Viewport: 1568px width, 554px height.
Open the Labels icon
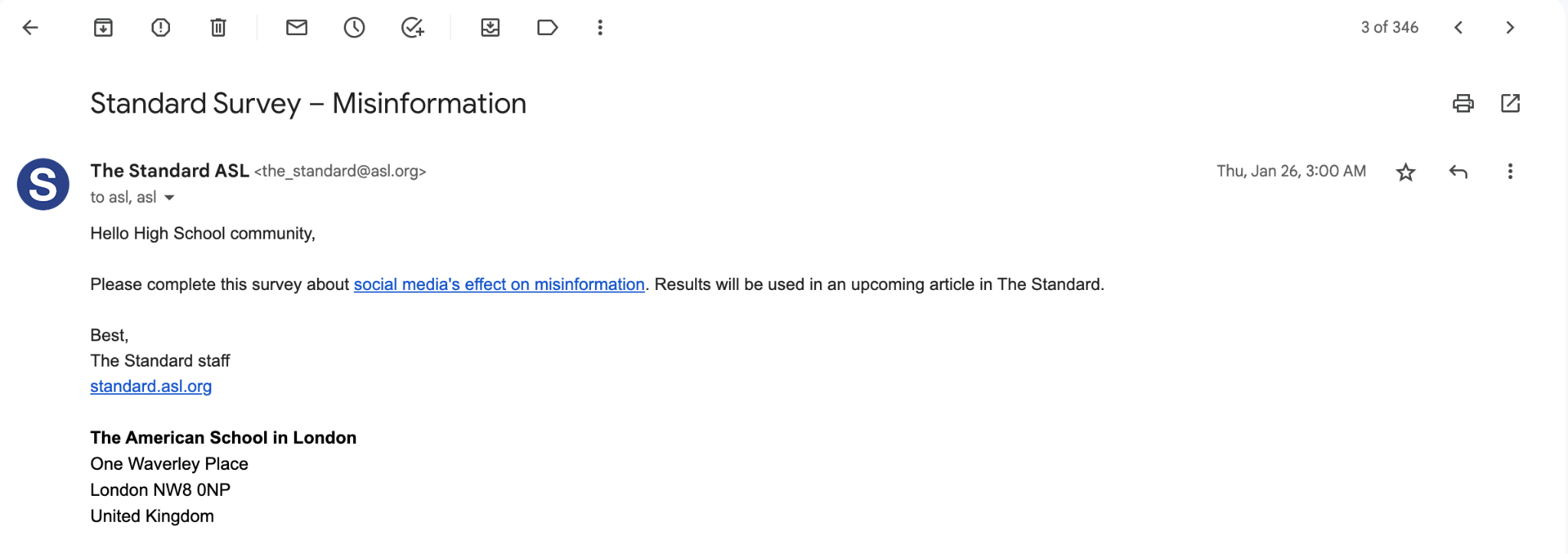(x=547, y=28)
